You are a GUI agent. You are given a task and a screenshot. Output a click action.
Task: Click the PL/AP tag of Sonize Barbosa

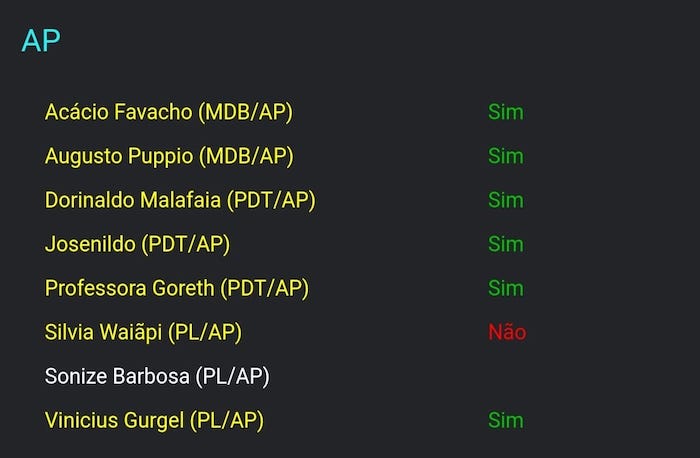(233, 376)
